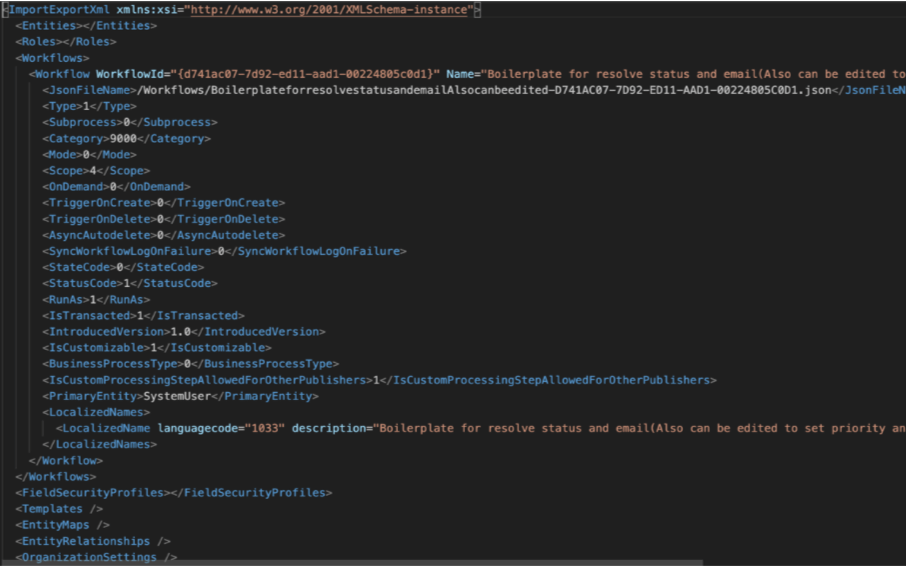The height and width of the screenshot is (566, 906).
Task: Click the closing Workflow tag
Action: (66, 460)
